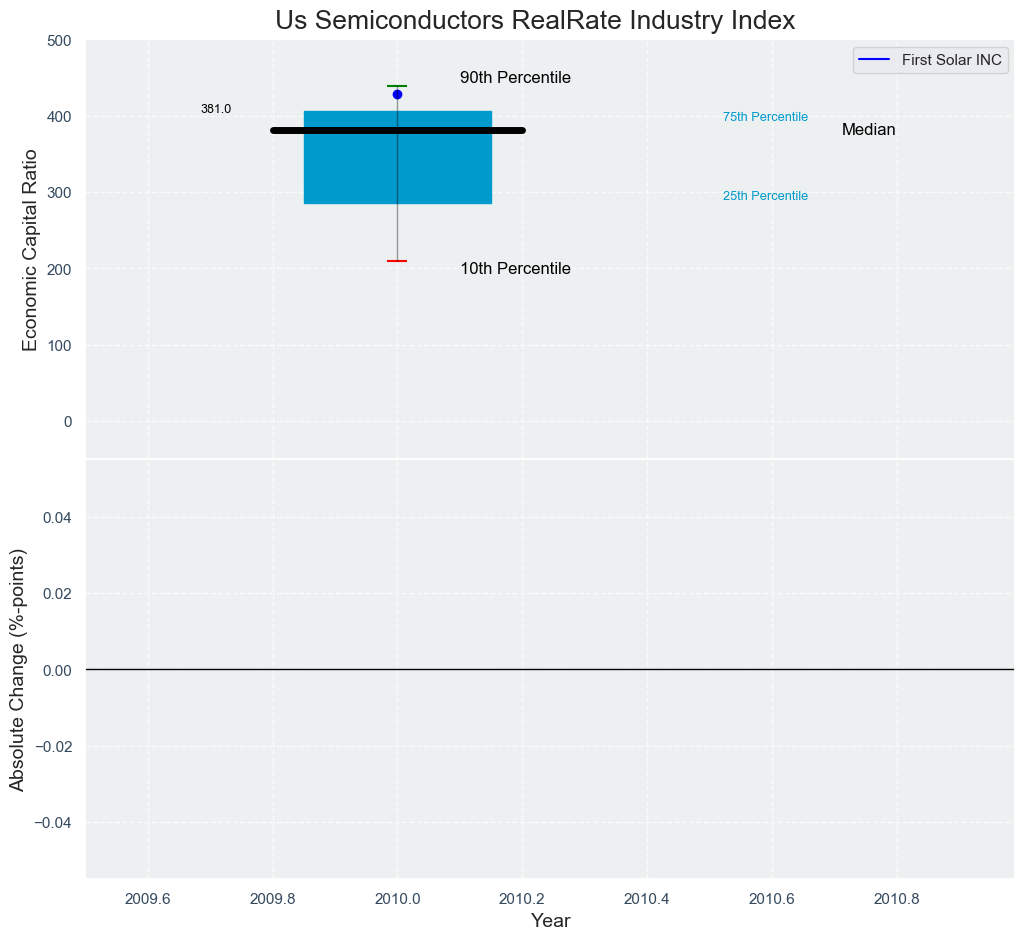Click the zero baseline in the lower chart
This screenshot has height=940, width=1025.
(550, 669)
